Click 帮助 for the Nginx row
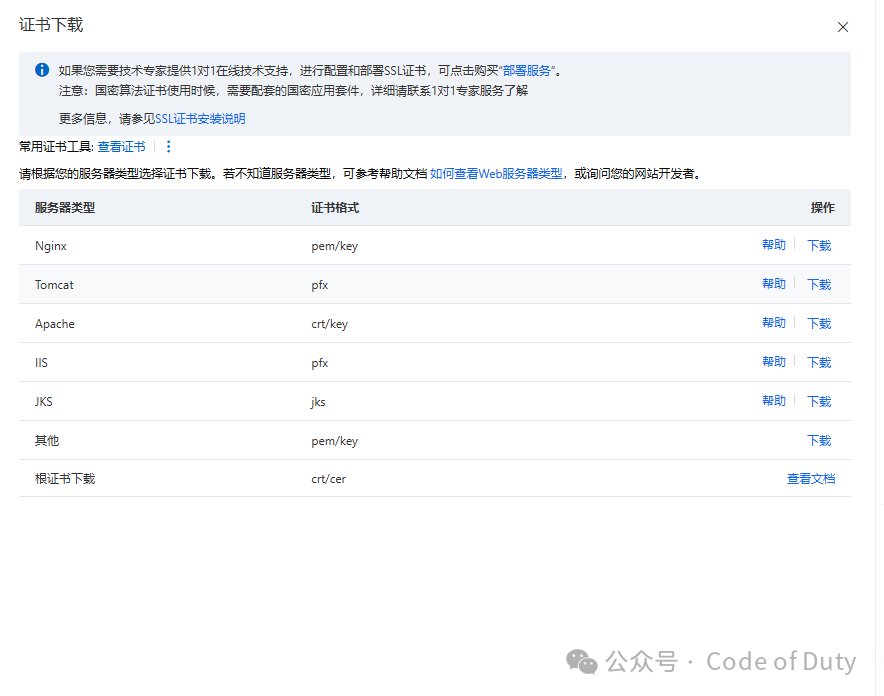This screenshot has height=696, width=884. [x=774, y=245]
